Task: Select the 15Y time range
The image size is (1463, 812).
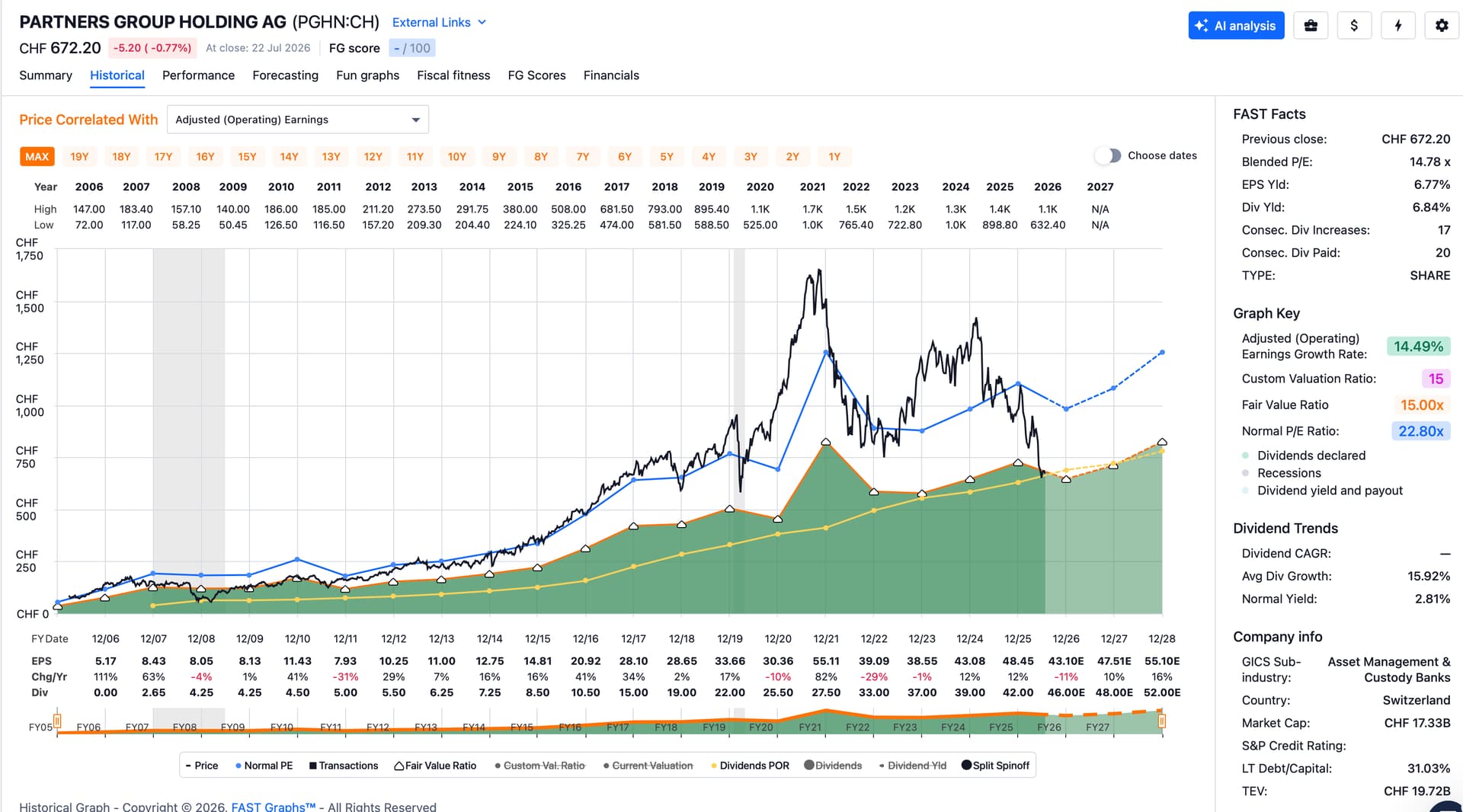Action: [x=247, y=157]
